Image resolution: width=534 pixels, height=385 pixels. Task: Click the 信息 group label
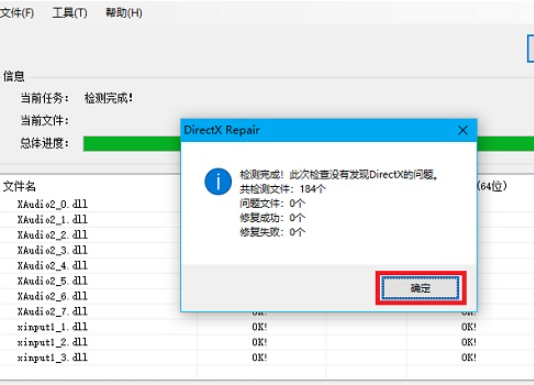[14, 76]
